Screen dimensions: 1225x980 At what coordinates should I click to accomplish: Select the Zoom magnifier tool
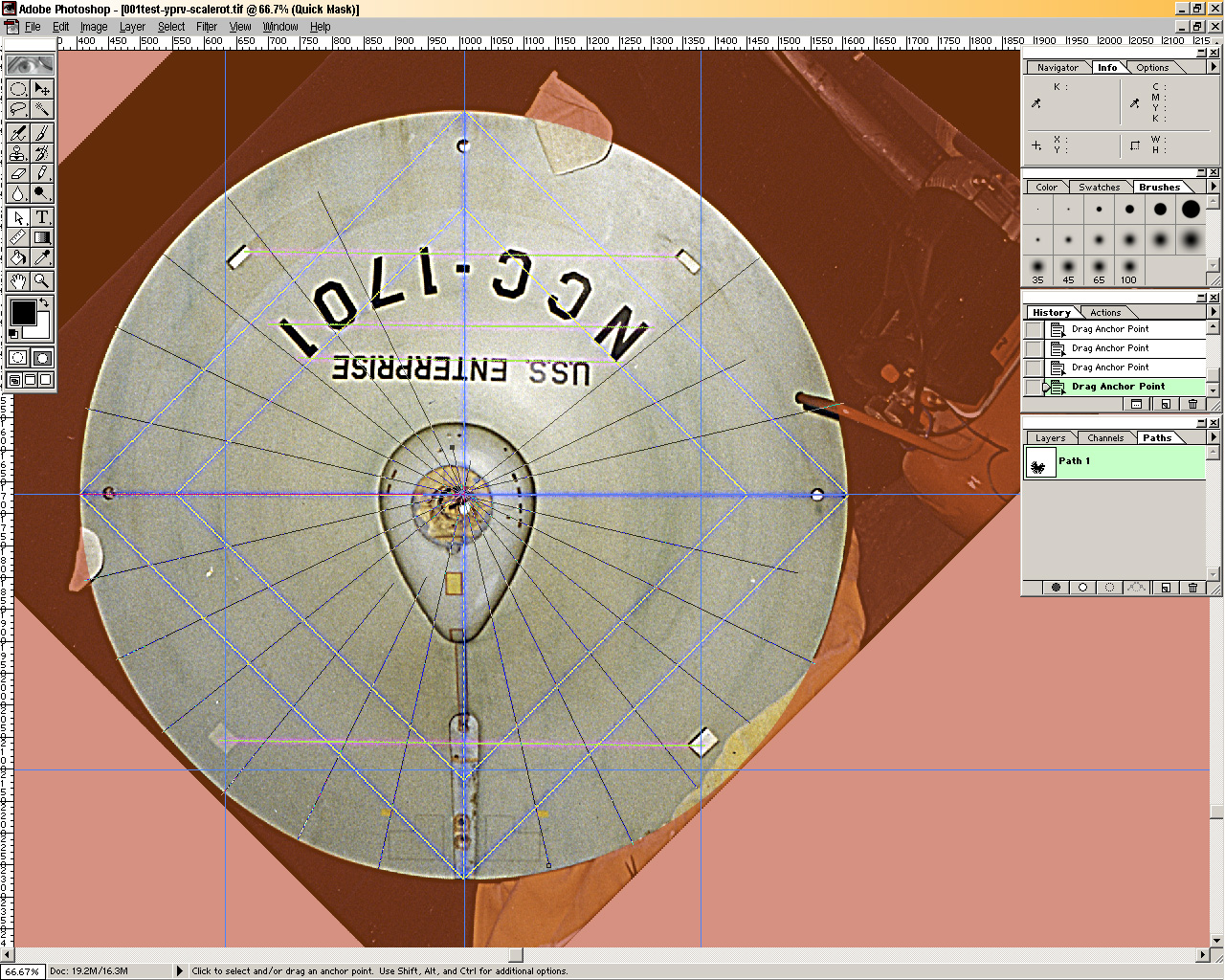click(x=42, y=280)
